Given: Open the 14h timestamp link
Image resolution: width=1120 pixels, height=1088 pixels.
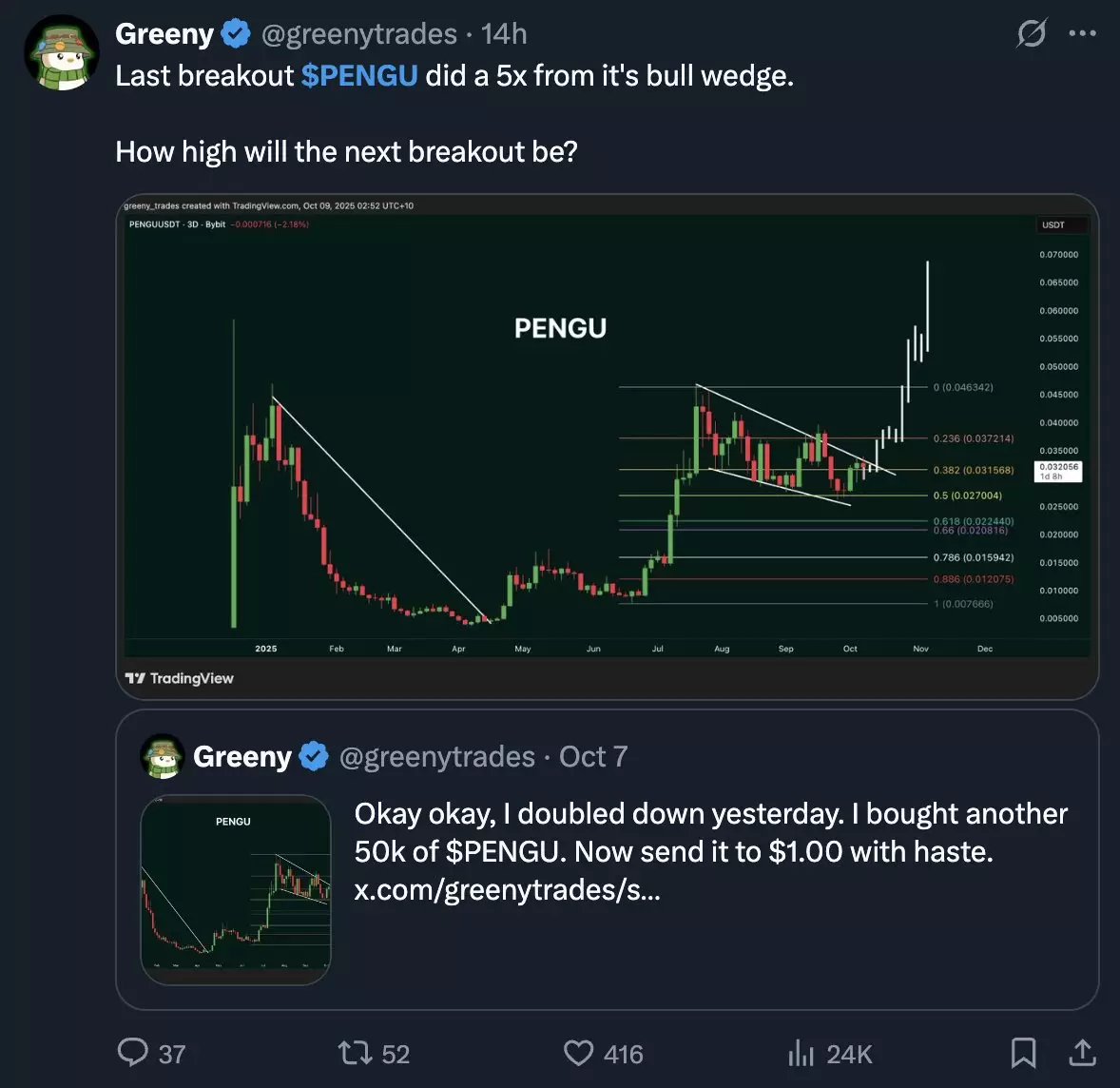Looking at the screenshot, I should pos(504,34).
